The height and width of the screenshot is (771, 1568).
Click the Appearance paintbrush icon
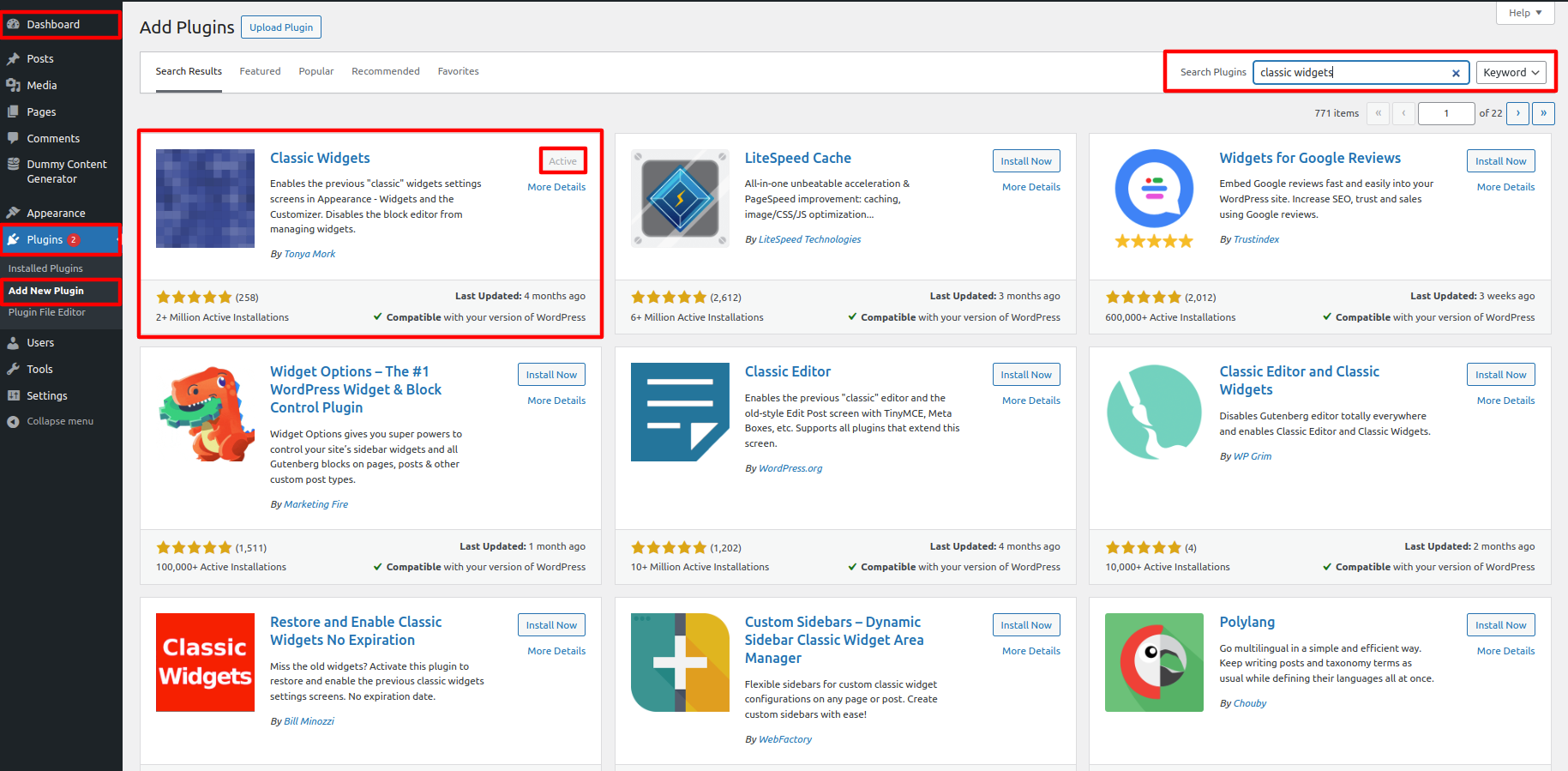[13, 213]
